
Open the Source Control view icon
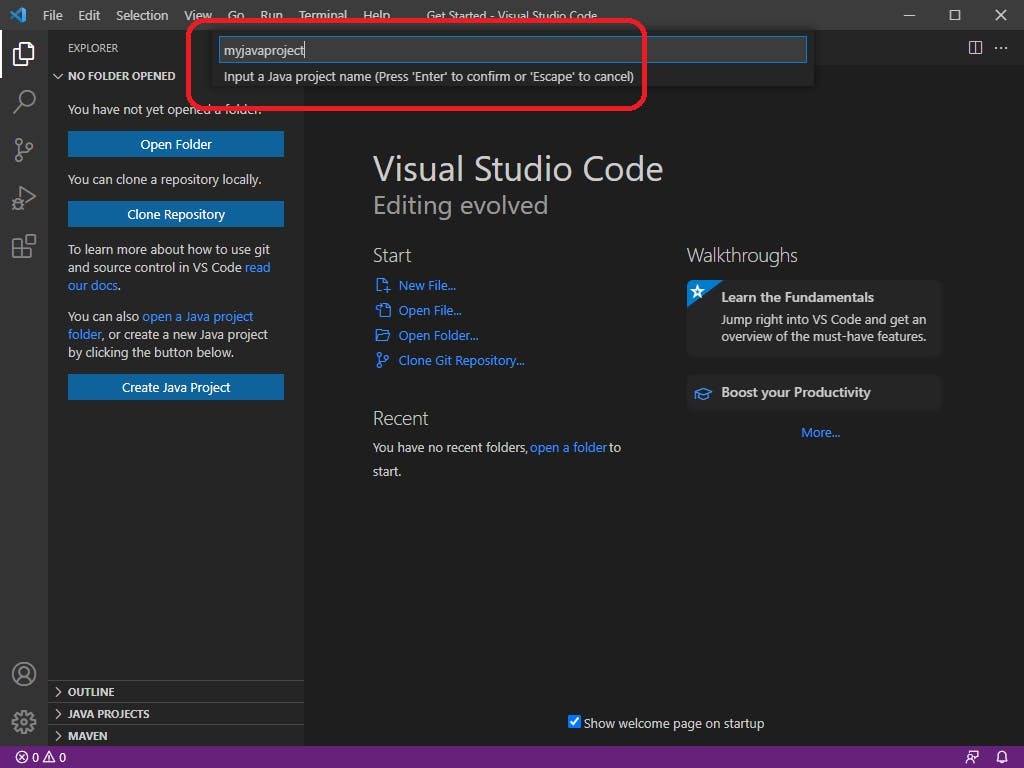[24, 150]
